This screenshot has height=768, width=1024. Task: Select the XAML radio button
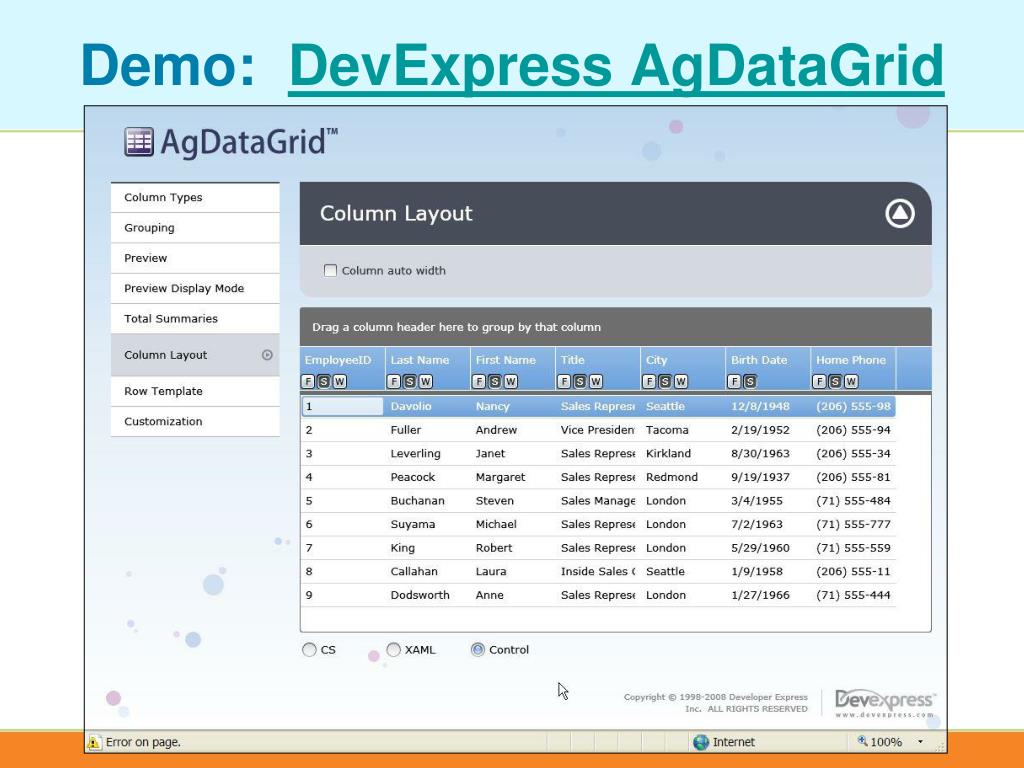click(393, 650)
